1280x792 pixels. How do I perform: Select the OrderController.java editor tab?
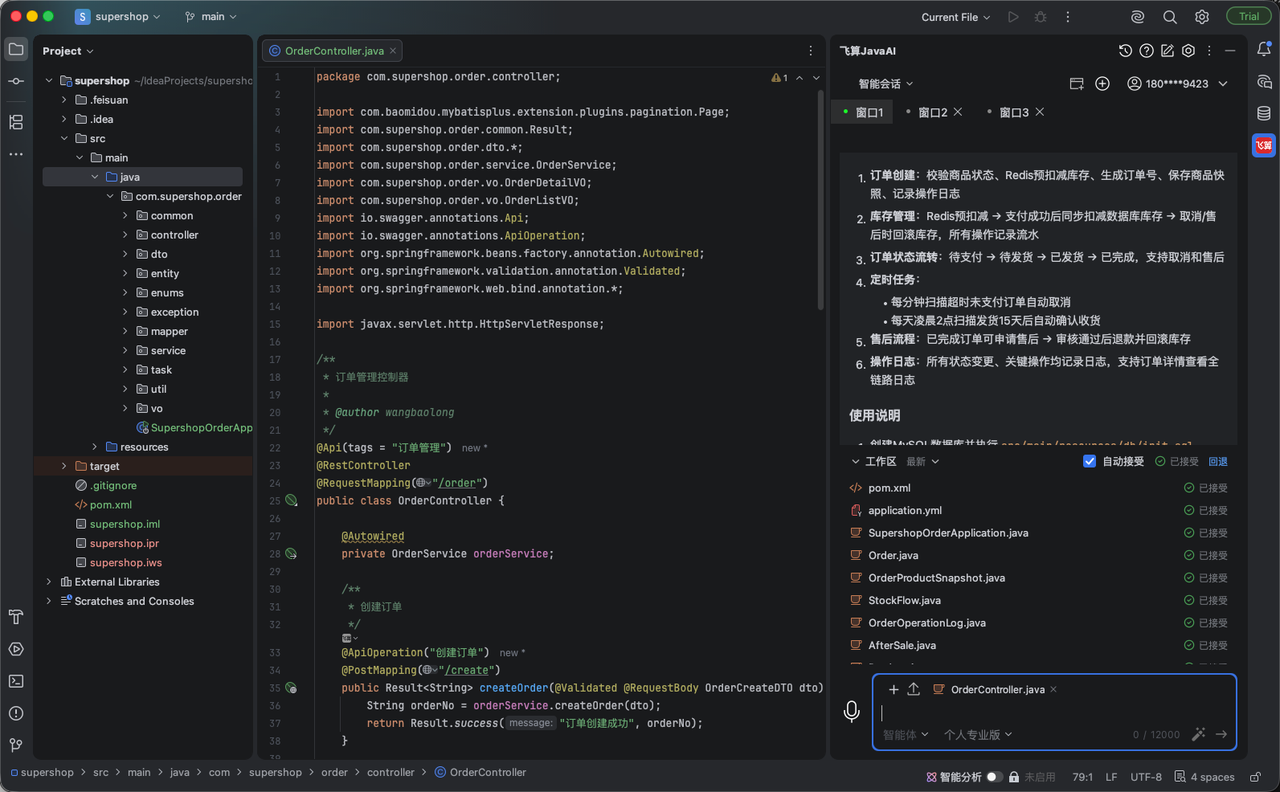[334, 51]
